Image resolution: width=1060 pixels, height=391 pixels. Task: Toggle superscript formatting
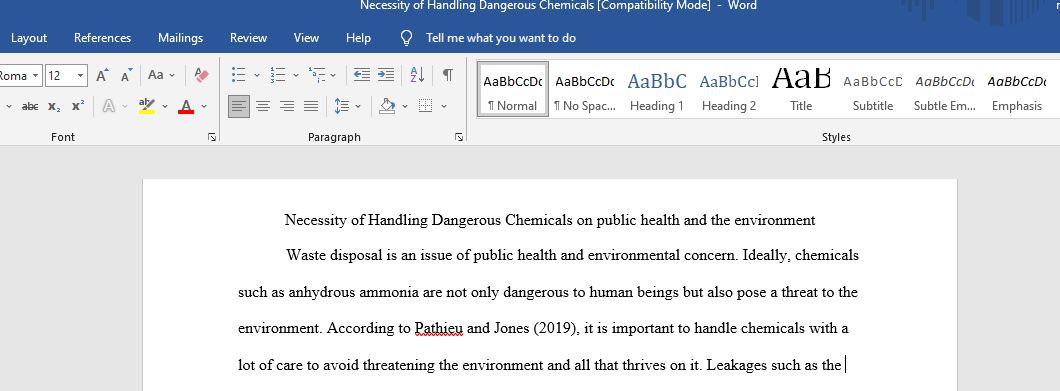78,106
